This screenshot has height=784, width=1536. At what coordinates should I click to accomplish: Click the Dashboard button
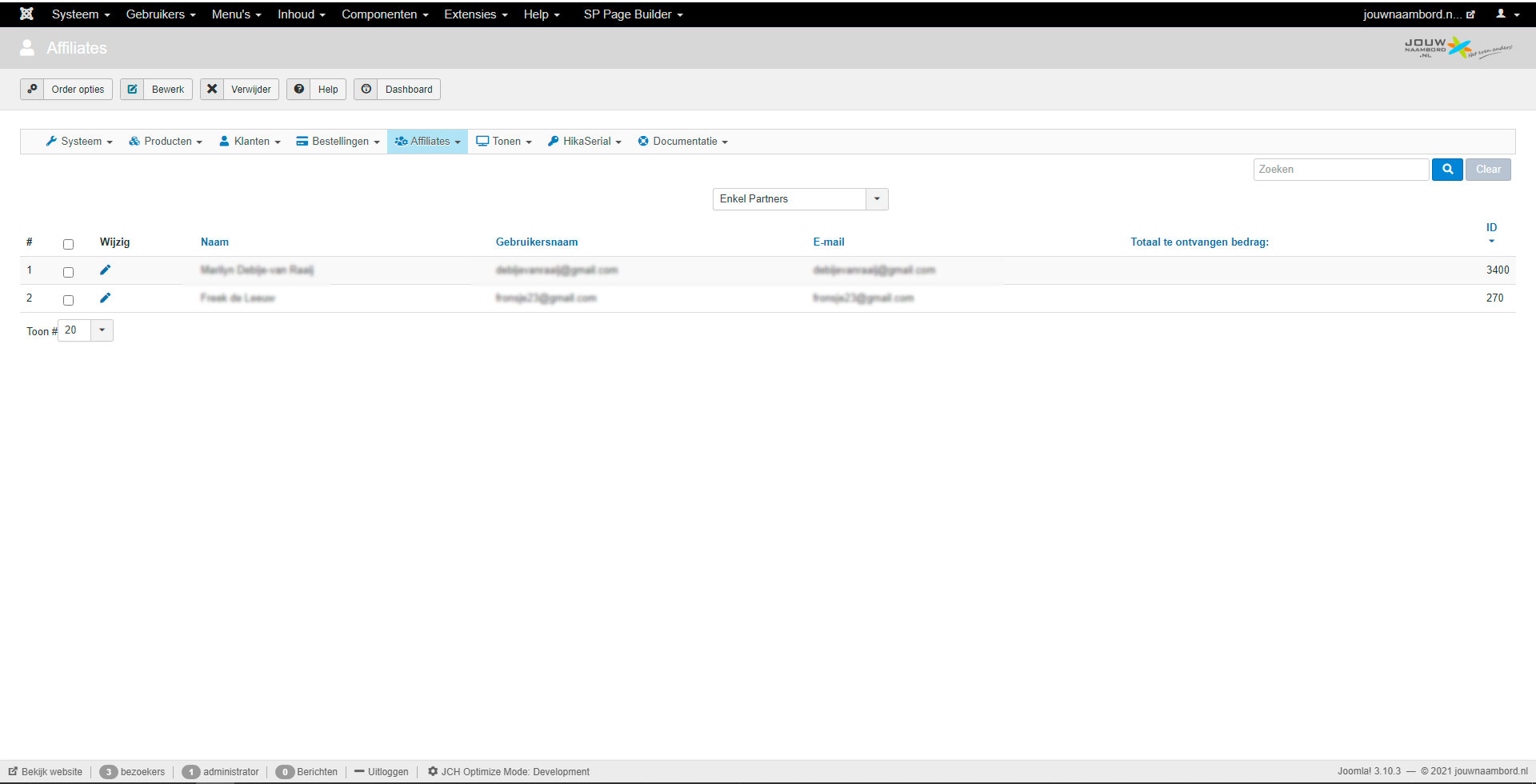397,89
